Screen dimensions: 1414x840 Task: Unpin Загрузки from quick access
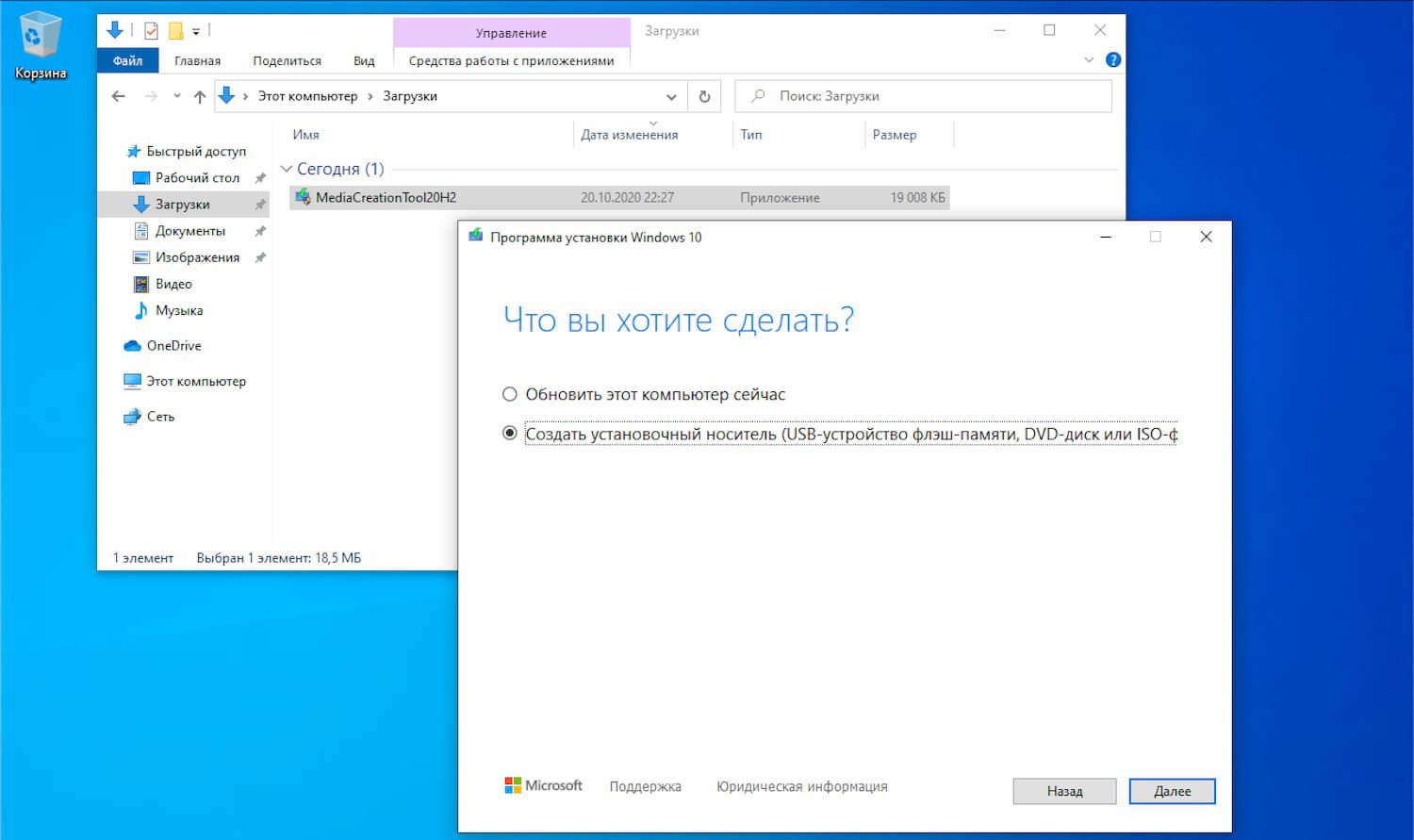260,204
